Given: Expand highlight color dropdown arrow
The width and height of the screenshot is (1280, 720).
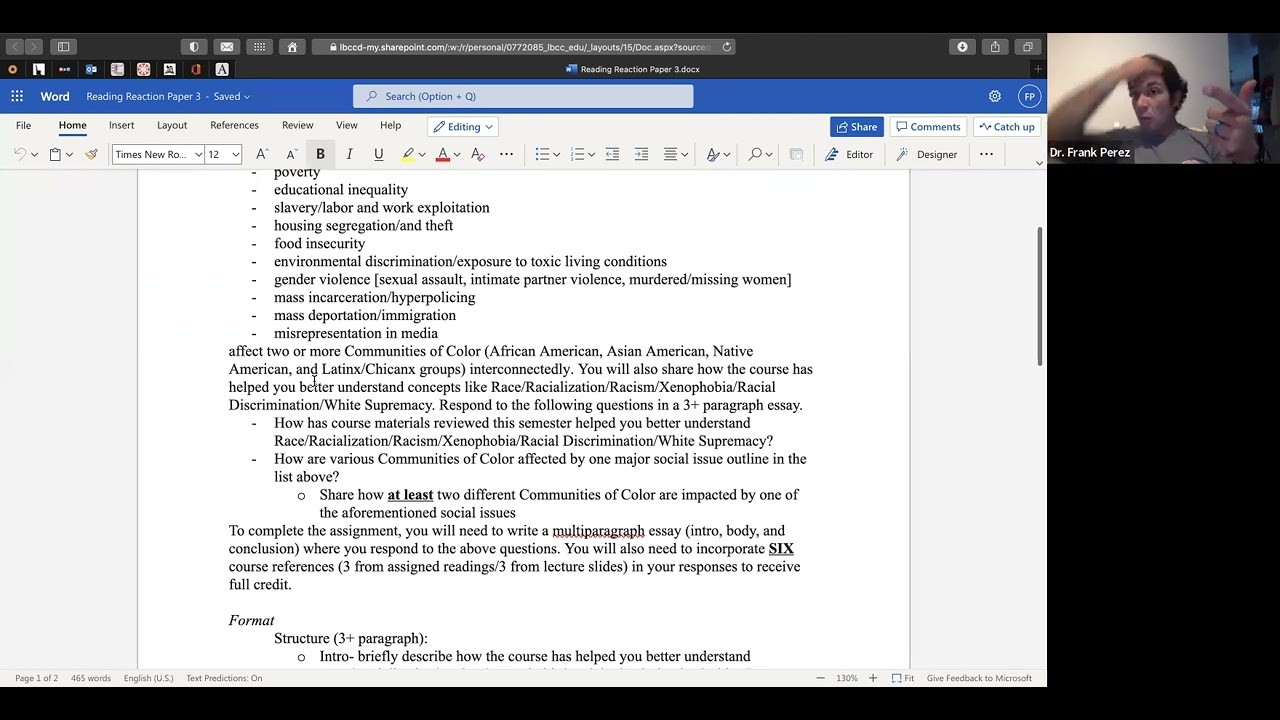Looking at the screenshot, I should click(x=422, y=154).
